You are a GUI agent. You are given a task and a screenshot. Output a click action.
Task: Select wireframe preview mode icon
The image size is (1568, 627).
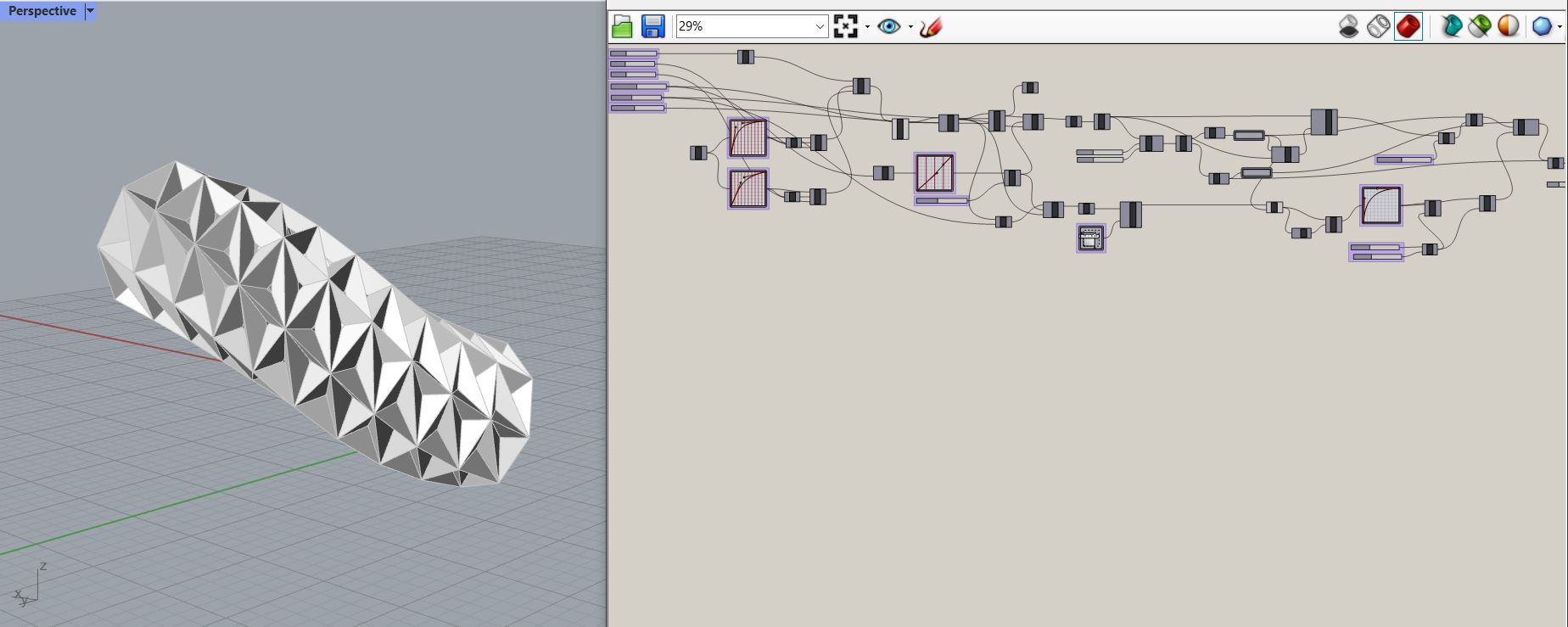(1378, 26)
